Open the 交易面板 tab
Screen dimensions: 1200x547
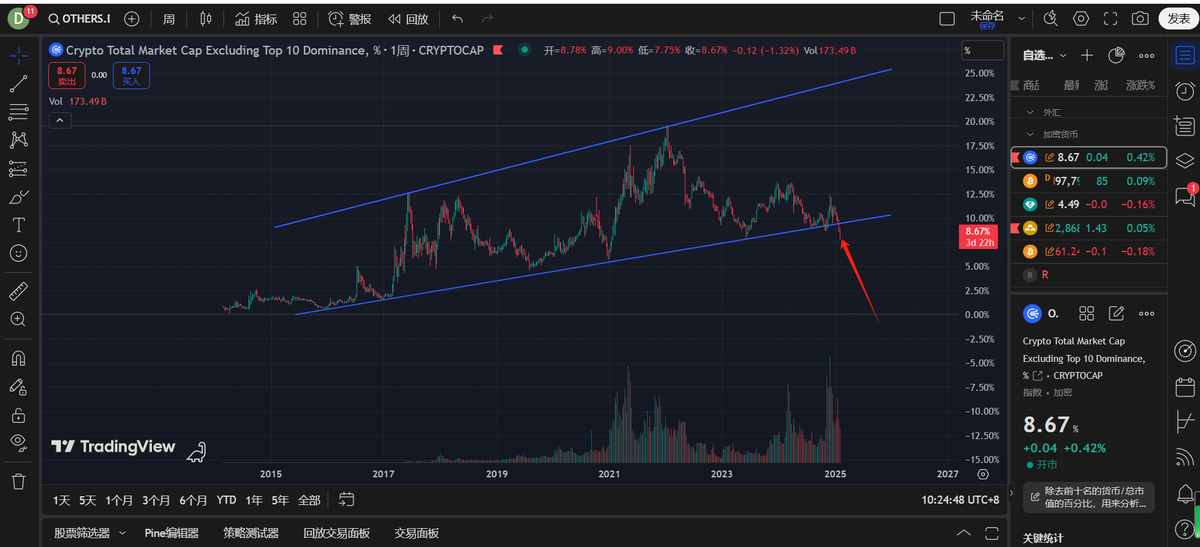[x=417, y=533]
